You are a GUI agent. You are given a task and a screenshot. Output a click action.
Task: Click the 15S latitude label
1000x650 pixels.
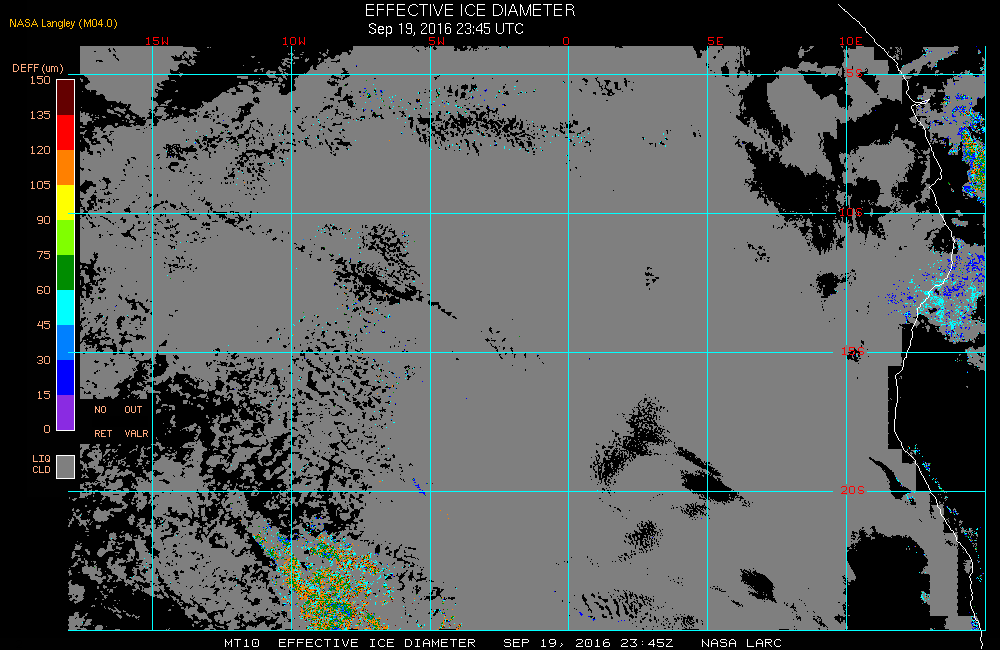853,351
